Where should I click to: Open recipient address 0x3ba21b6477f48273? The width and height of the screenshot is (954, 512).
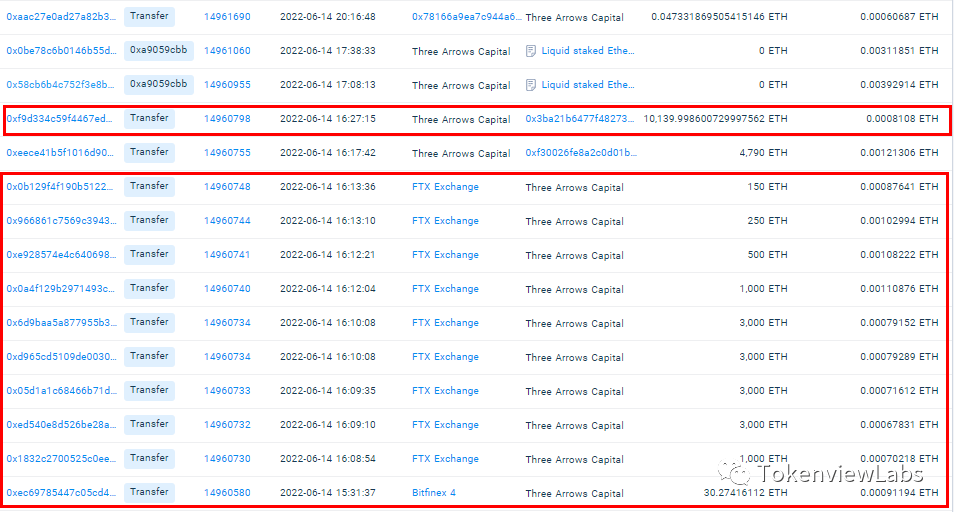click(x=579, y=119)
